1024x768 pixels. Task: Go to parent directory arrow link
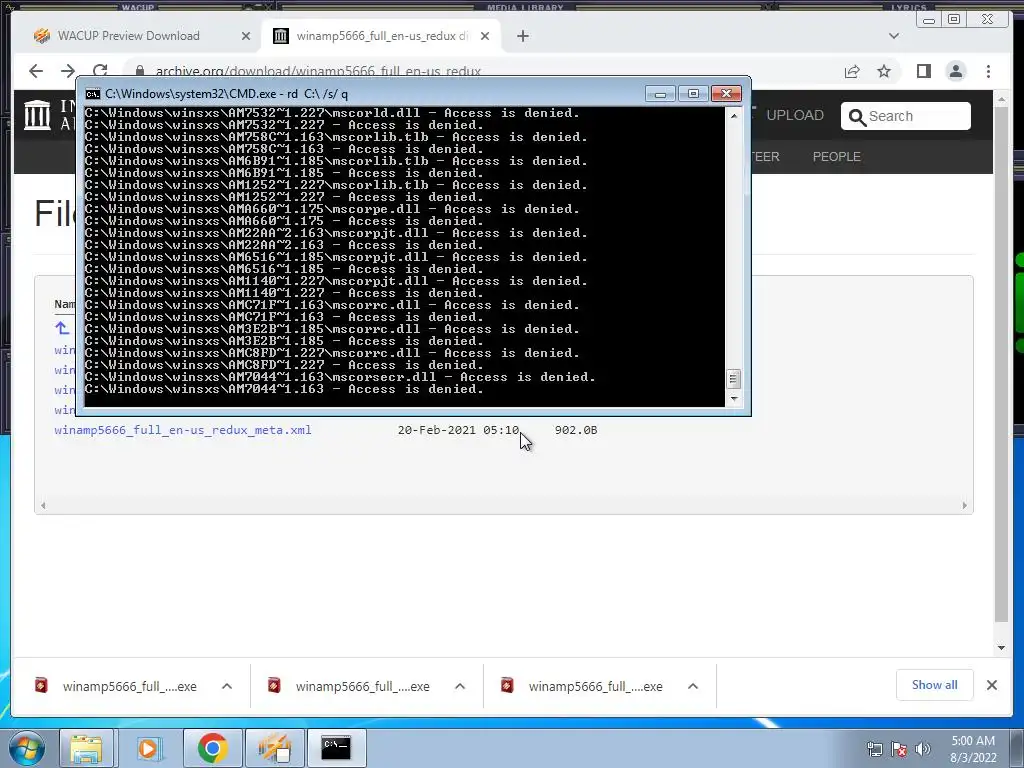pyautogui.click(x=62, y=328)
